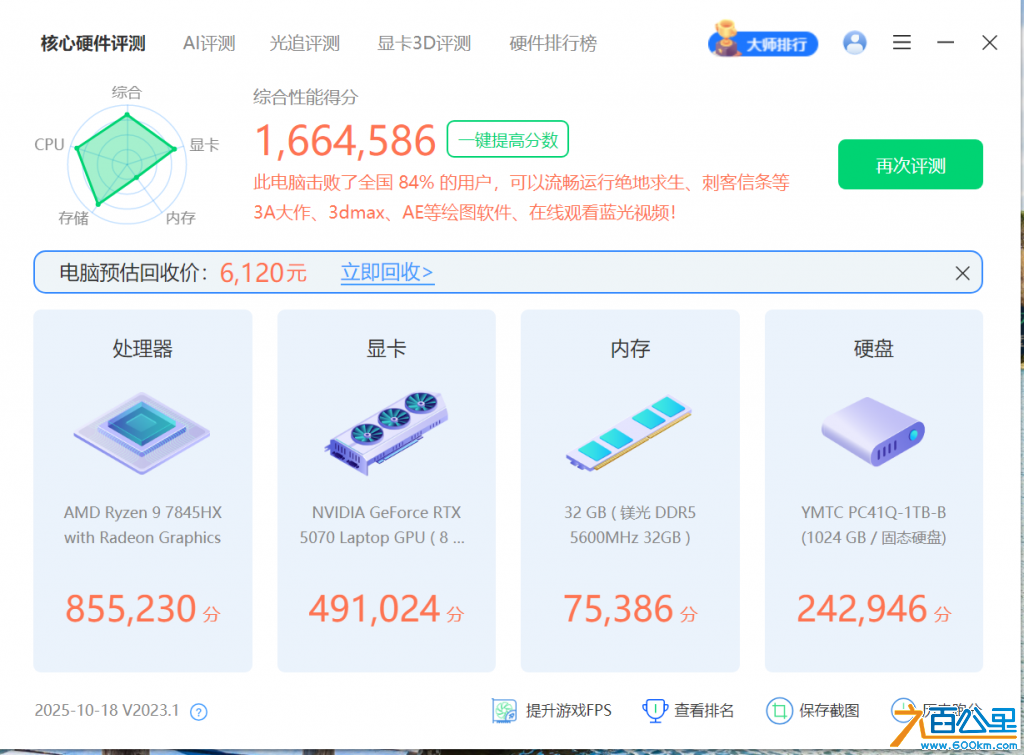The width and height of the screenshot is (1024, 755).
Task: Open the user account avatar icon
Action: (x=854, y=43)
